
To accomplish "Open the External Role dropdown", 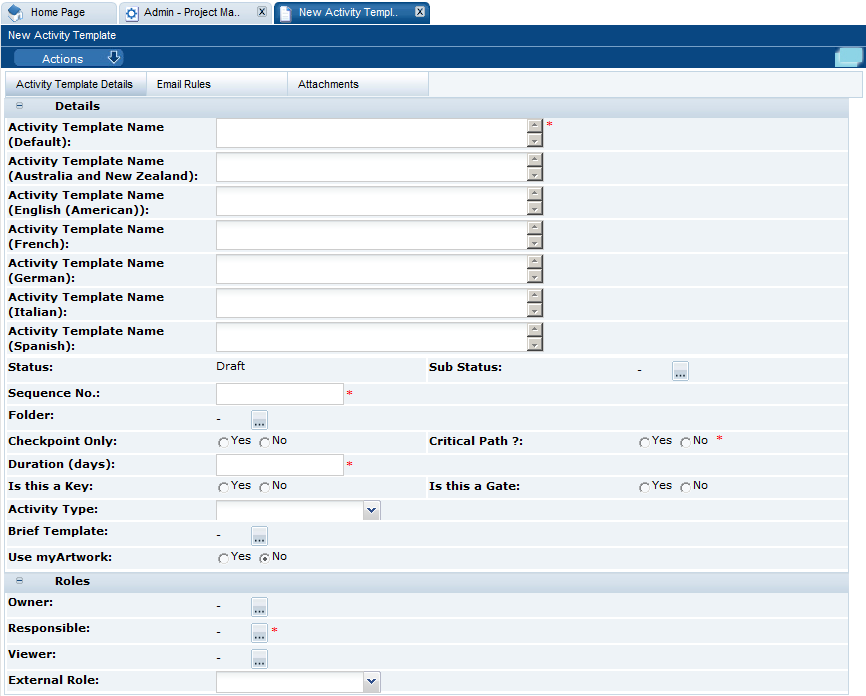I will 371,681.
